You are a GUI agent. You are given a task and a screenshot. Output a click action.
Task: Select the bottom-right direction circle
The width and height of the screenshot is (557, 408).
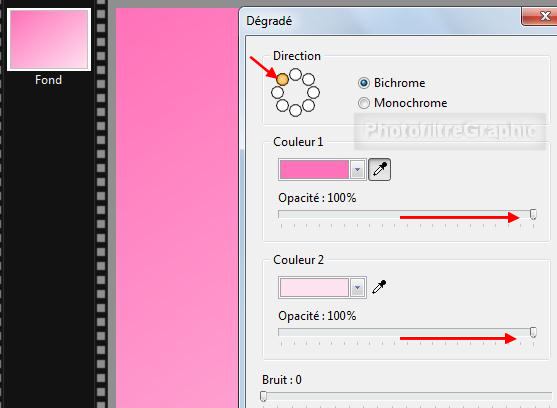[308, 105]
